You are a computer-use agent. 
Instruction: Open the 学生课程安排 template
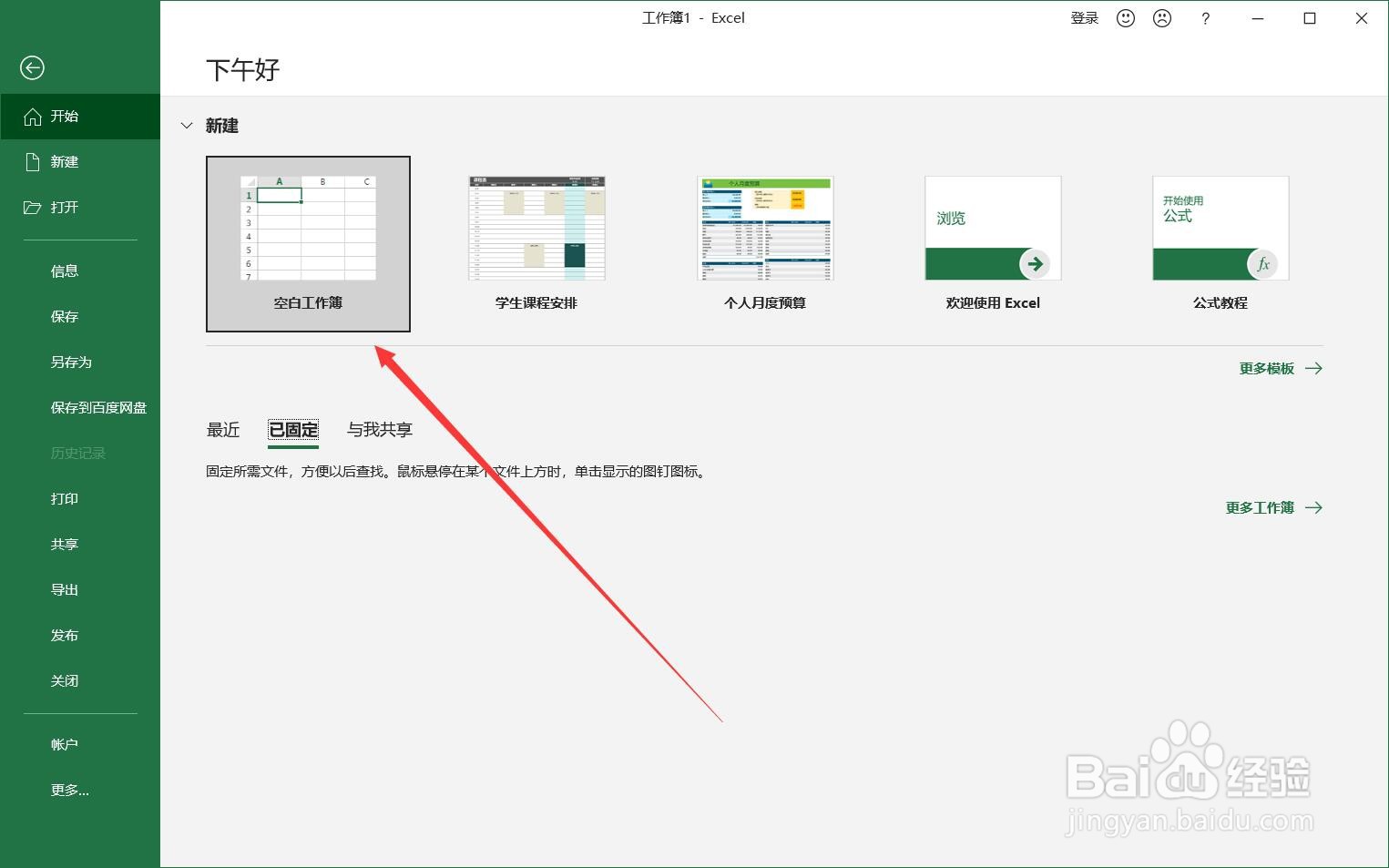pyautogui.click(x=536, y=244)
